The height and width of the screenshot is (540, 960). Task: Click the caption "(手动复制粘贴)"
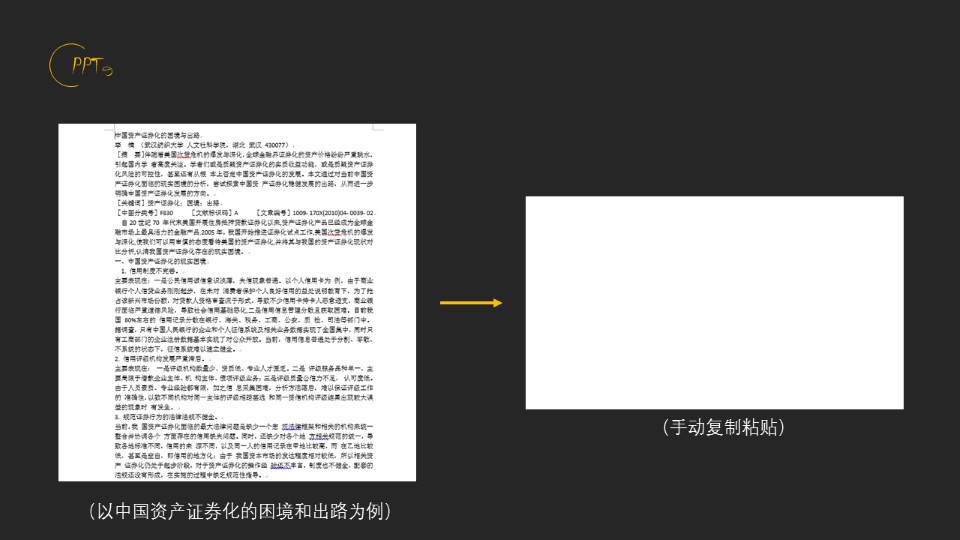point(723,428)
